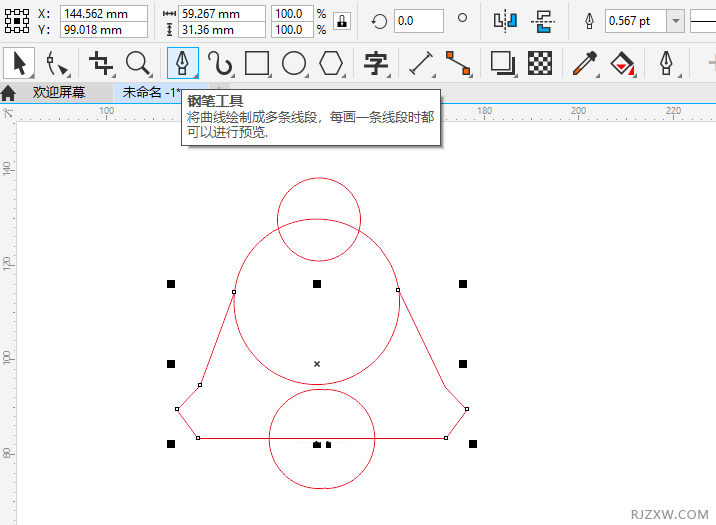Click the bottom-right selection handle
This screenshot has width=716, height=525.
click(473, 444)
